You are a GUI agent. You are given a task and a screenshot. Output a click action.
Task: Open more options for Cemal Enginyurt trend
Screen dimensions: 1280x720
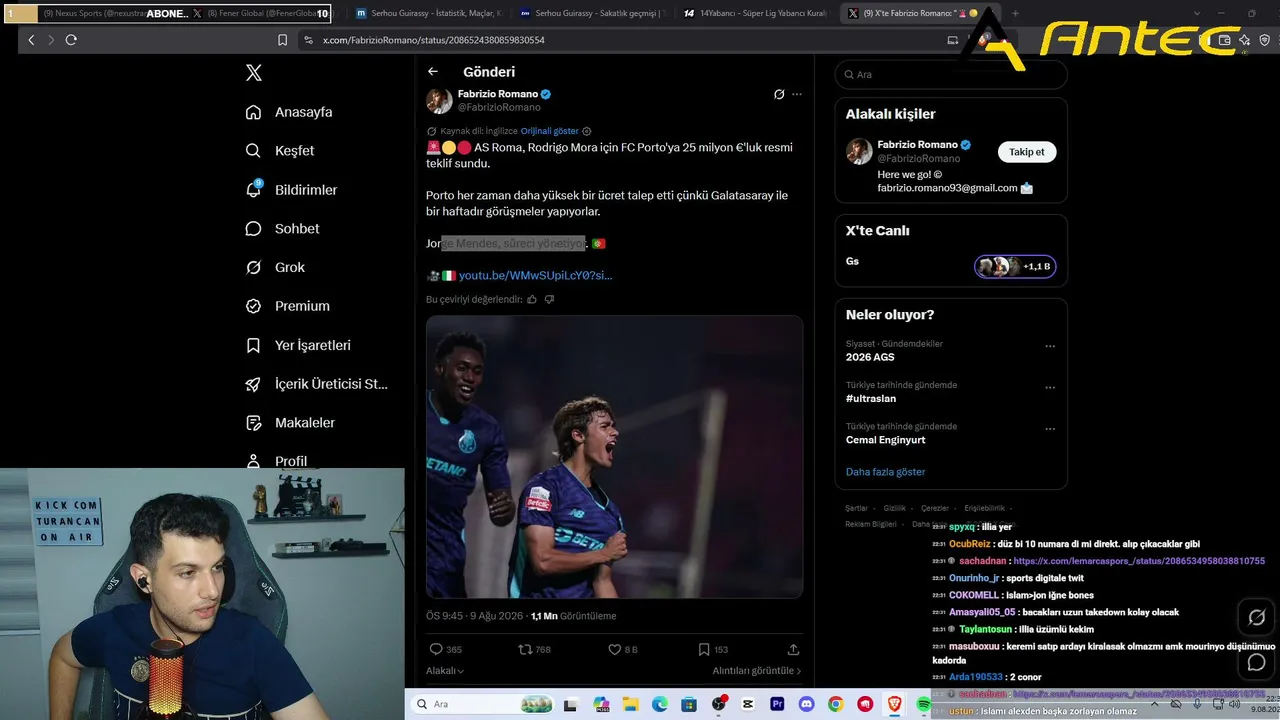coord(1050,429)
